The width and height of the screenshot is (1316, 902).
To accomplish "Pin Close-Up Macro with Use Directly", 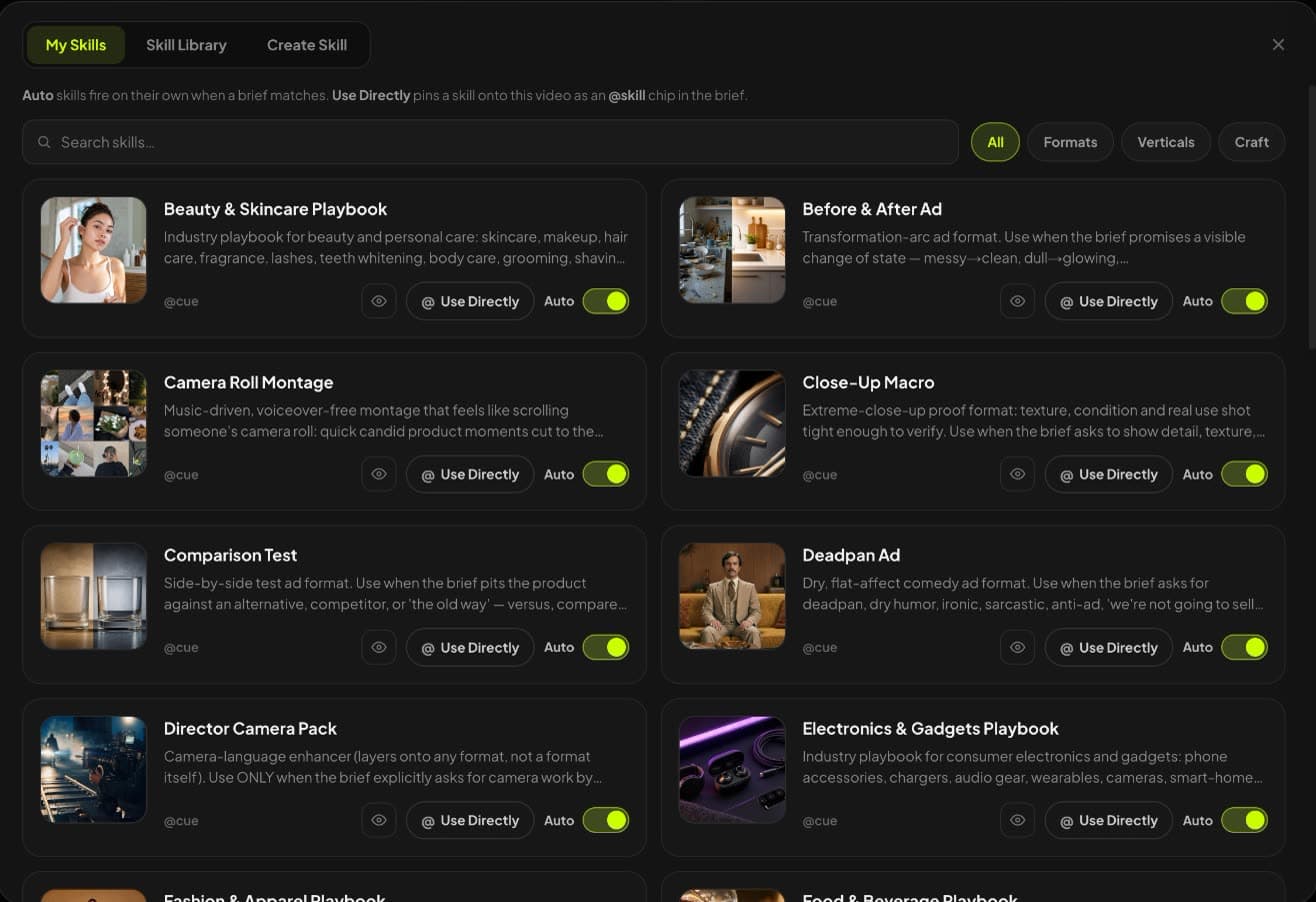I will pos(1108,474).
